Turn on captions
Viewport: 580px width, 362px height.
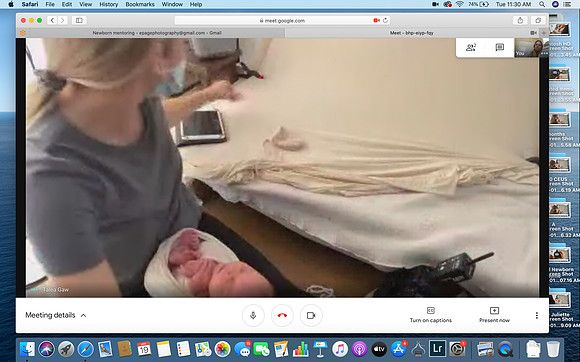(x=431, y=315)
